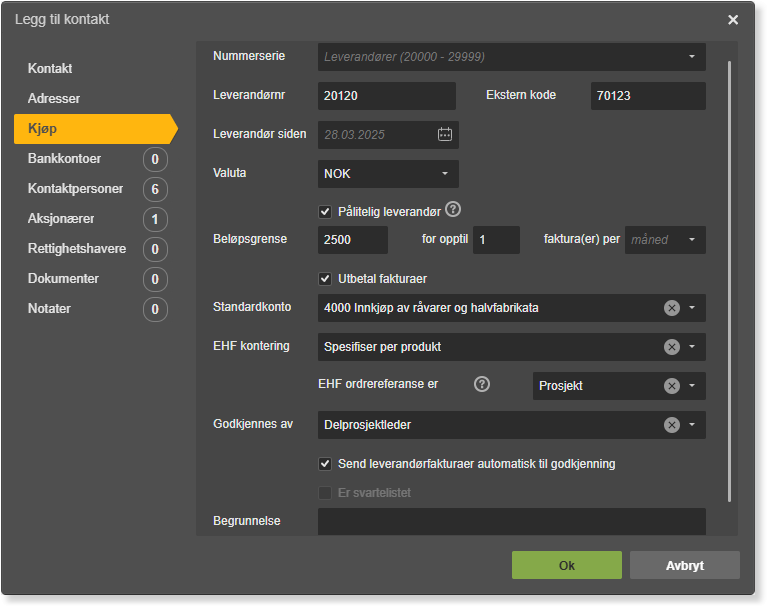Open the måned period dropdown

click(x=665, y=240)
